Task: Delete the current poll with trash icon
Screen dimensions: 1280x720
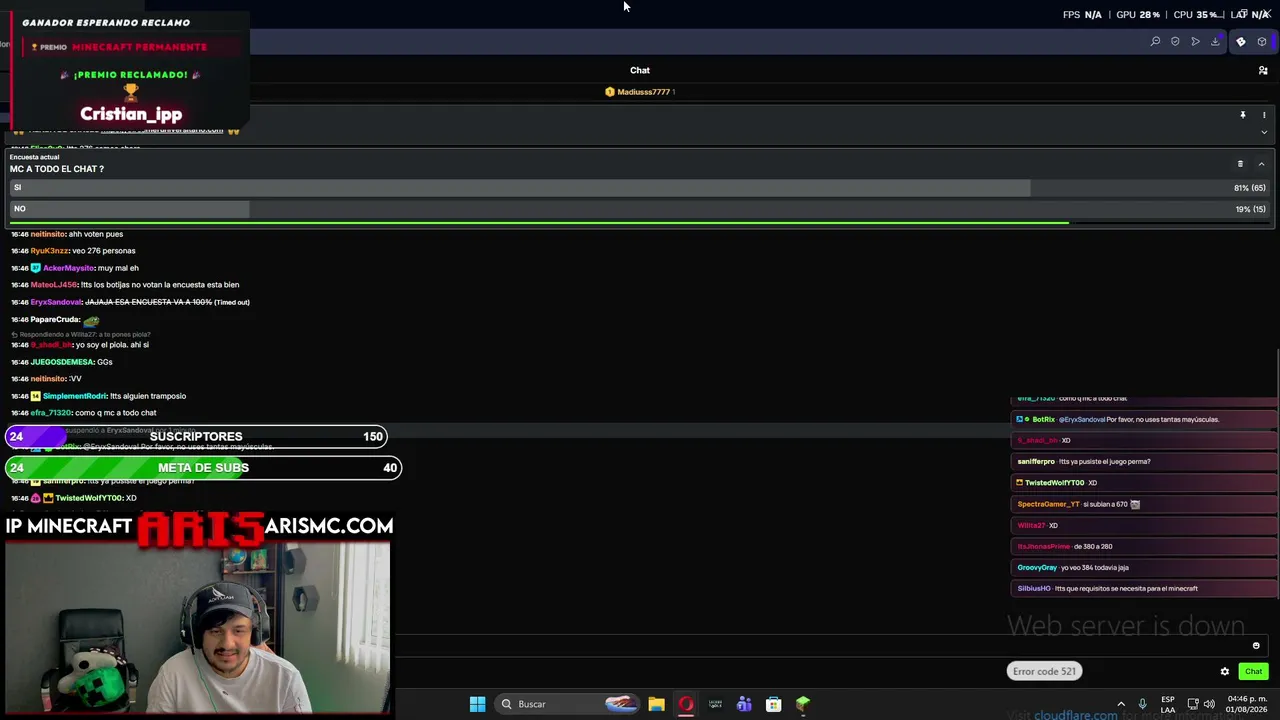Action: tap(1240, 164)
